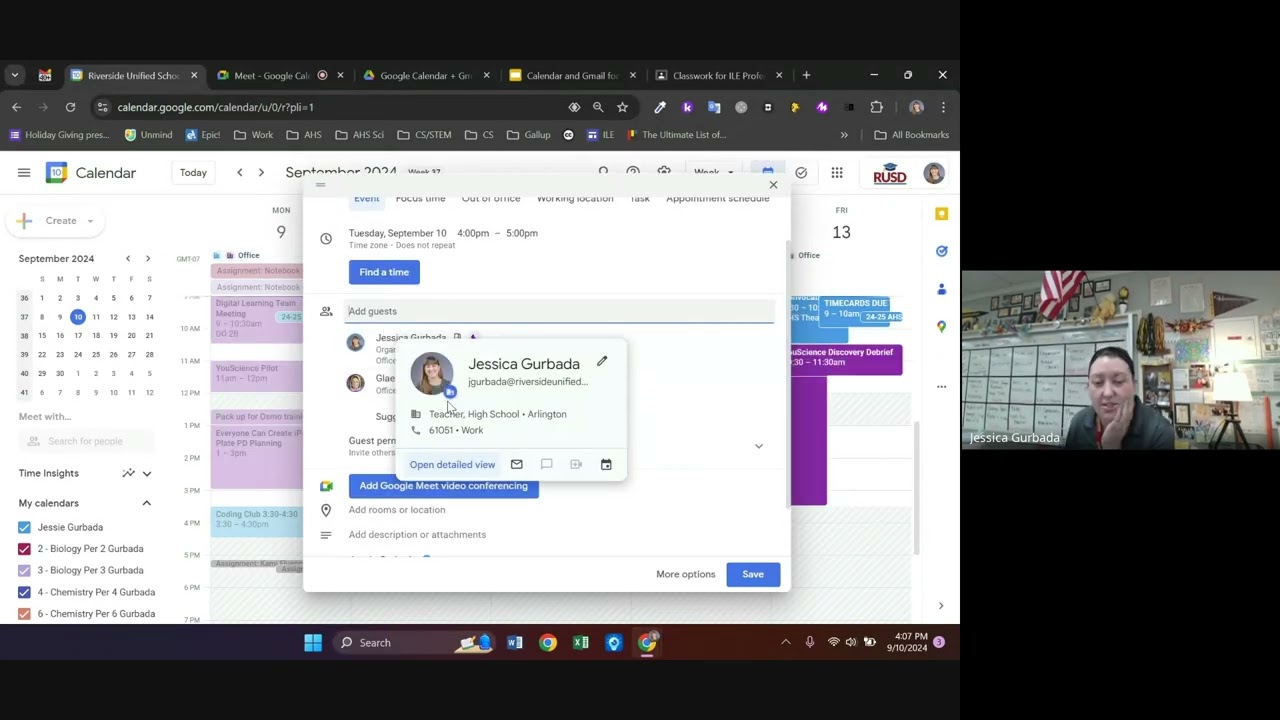The image size is (1280, 720).
Task: Show hidden system tray icons
Action: (x=786, y=643)
